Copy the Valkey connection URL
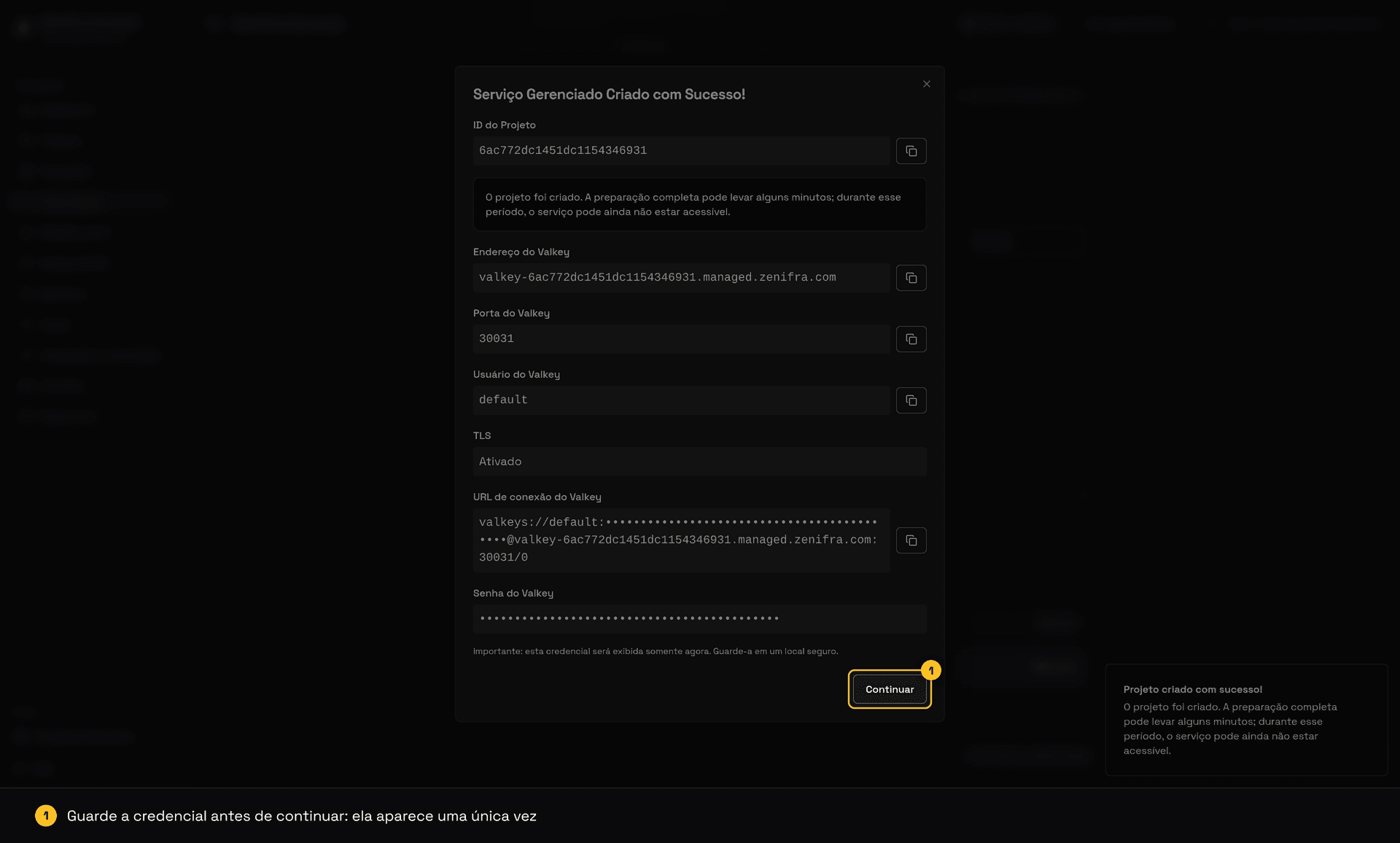 click(911, 540)
